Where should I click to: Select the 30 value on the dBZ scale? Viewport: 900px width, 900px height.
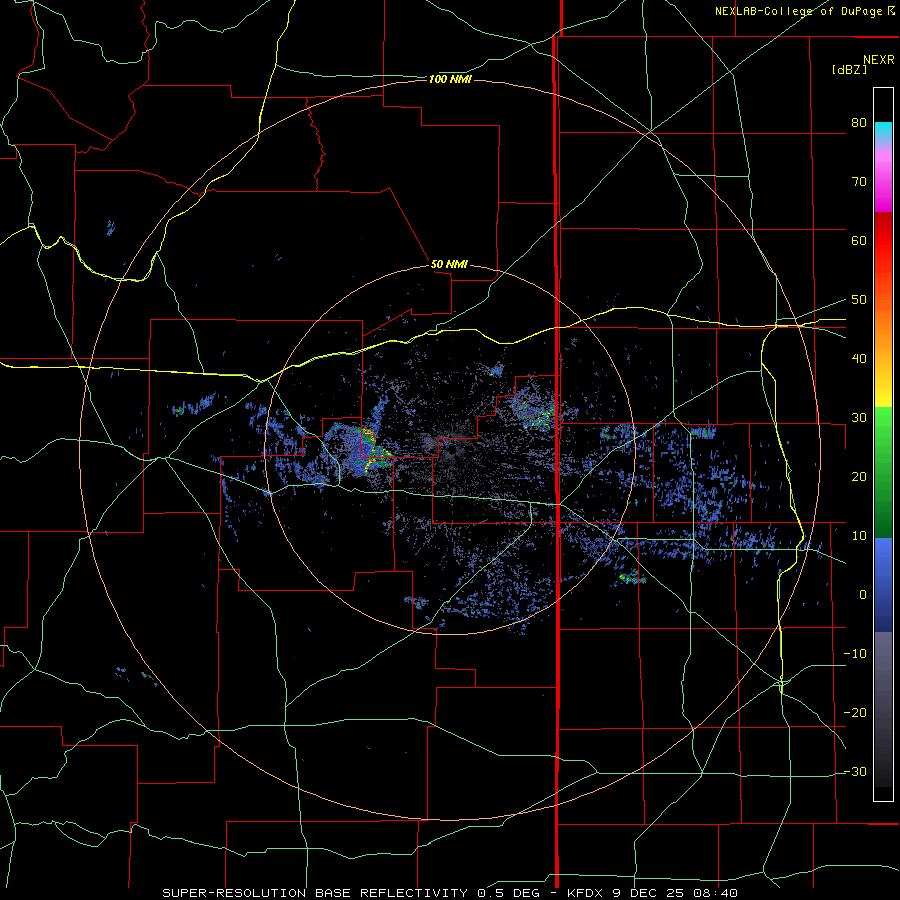pyautogui.click(x=859, y=417)
